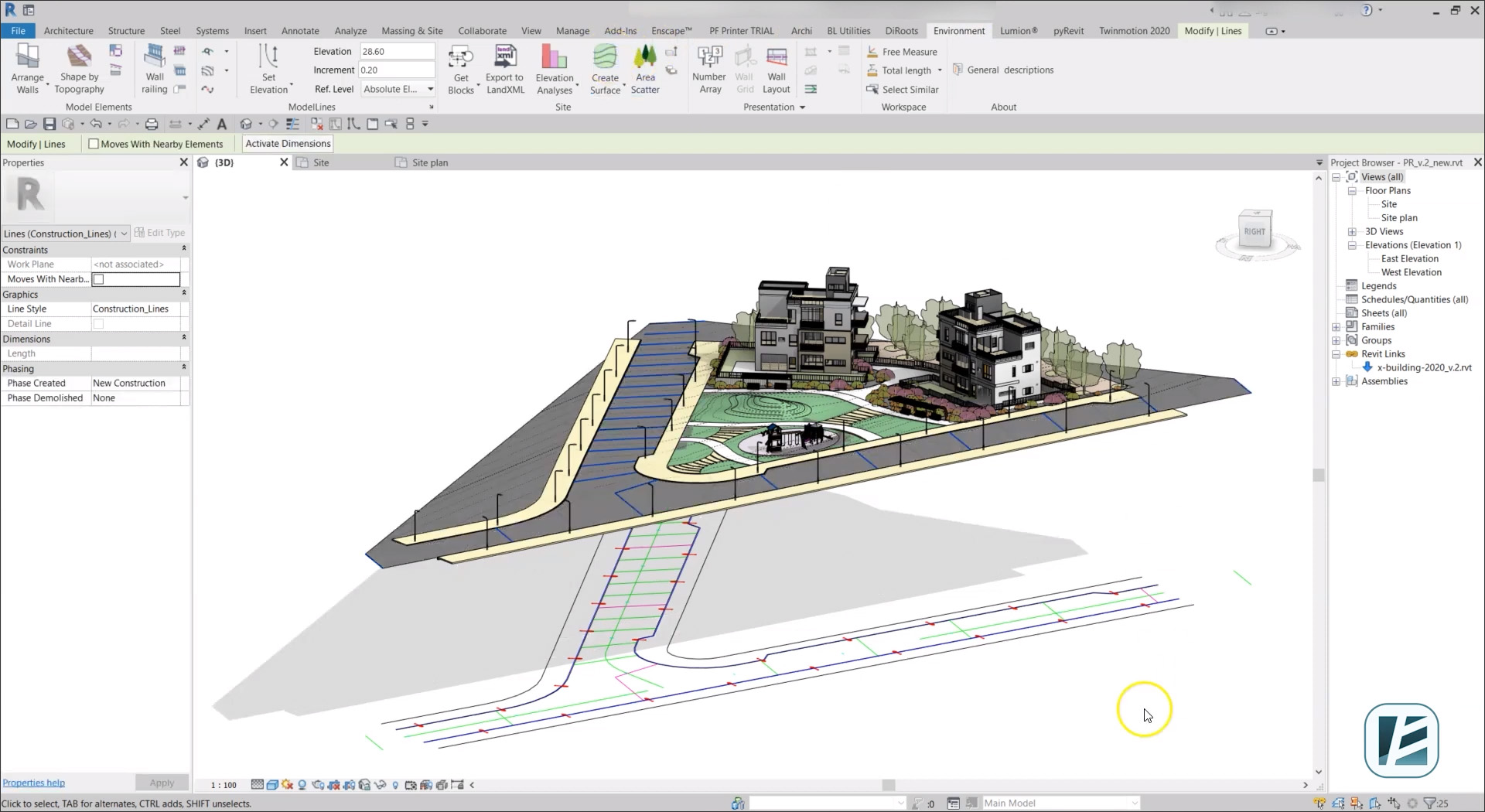Expand the 3D Views tree node
Screen dimensions: 1485x812
(1352, 232)
